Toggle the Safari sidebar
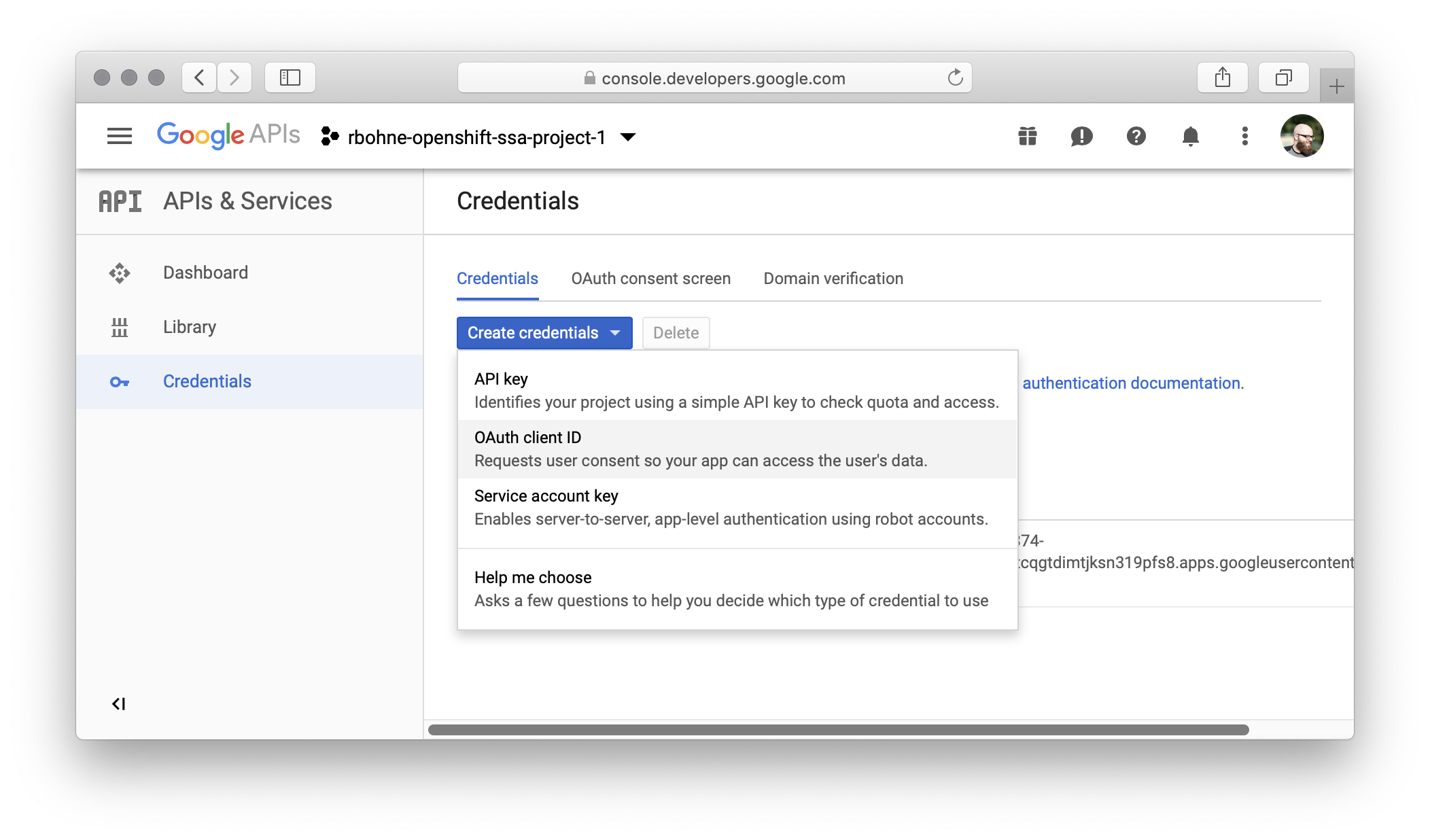This screenshot has width=1430, height=840. pos(290,77)
